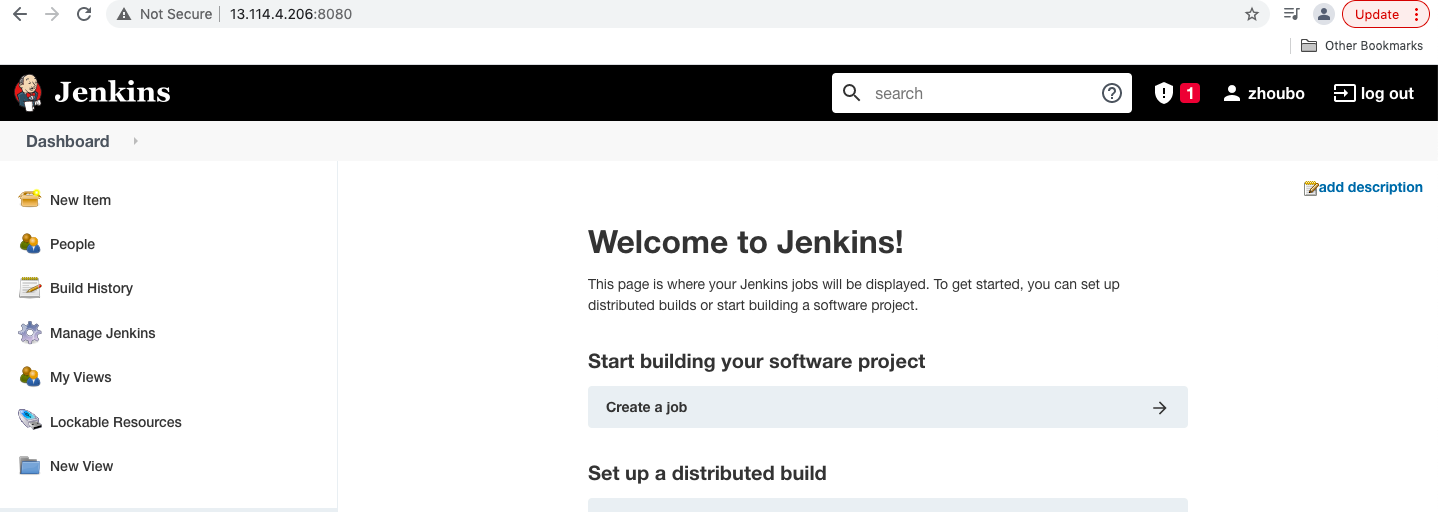Image resolution: width=1438 pixels, height=512 pixels.
Task: Click the red Update button in Chrome
Action: tap(1377, 14)
